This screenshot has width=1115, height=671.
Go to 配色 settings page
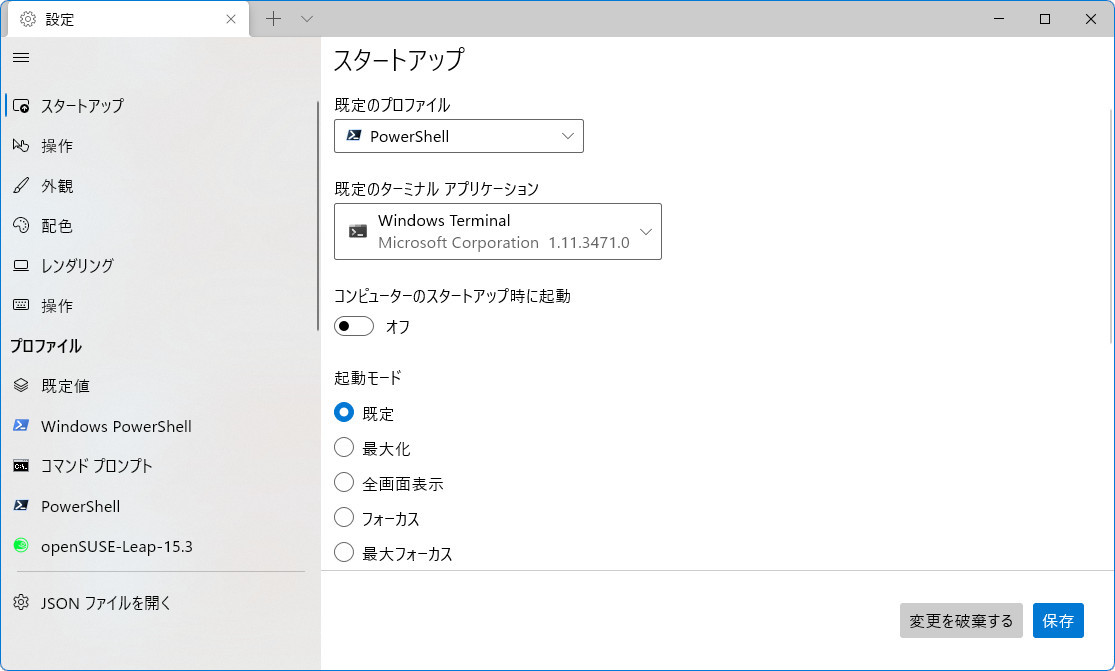(x=159, y=225)
